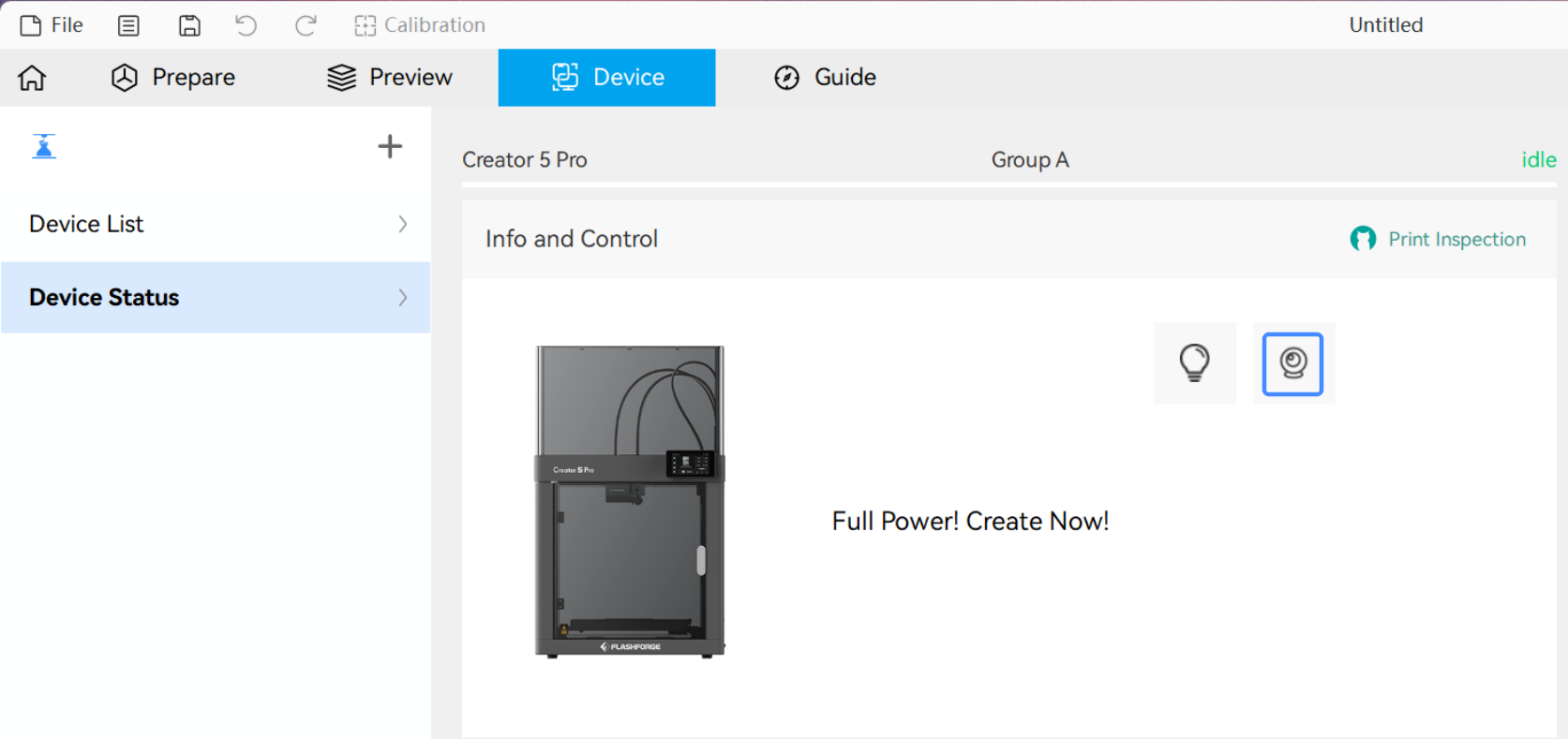Open the File menu
The height and width of the screenshot is (739, 1568).
(x=52, y=25)
